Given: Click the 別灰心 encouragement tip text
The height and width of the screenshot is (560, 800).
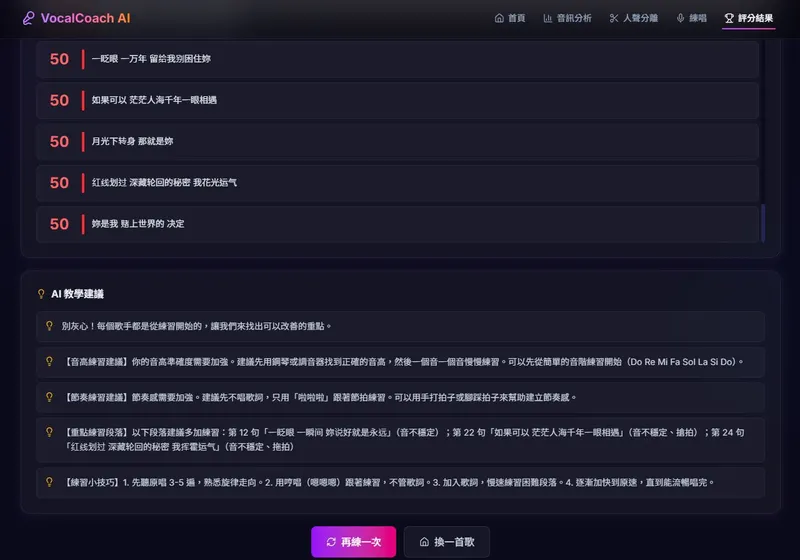Looking at the screenshot, I should point(196,326).
